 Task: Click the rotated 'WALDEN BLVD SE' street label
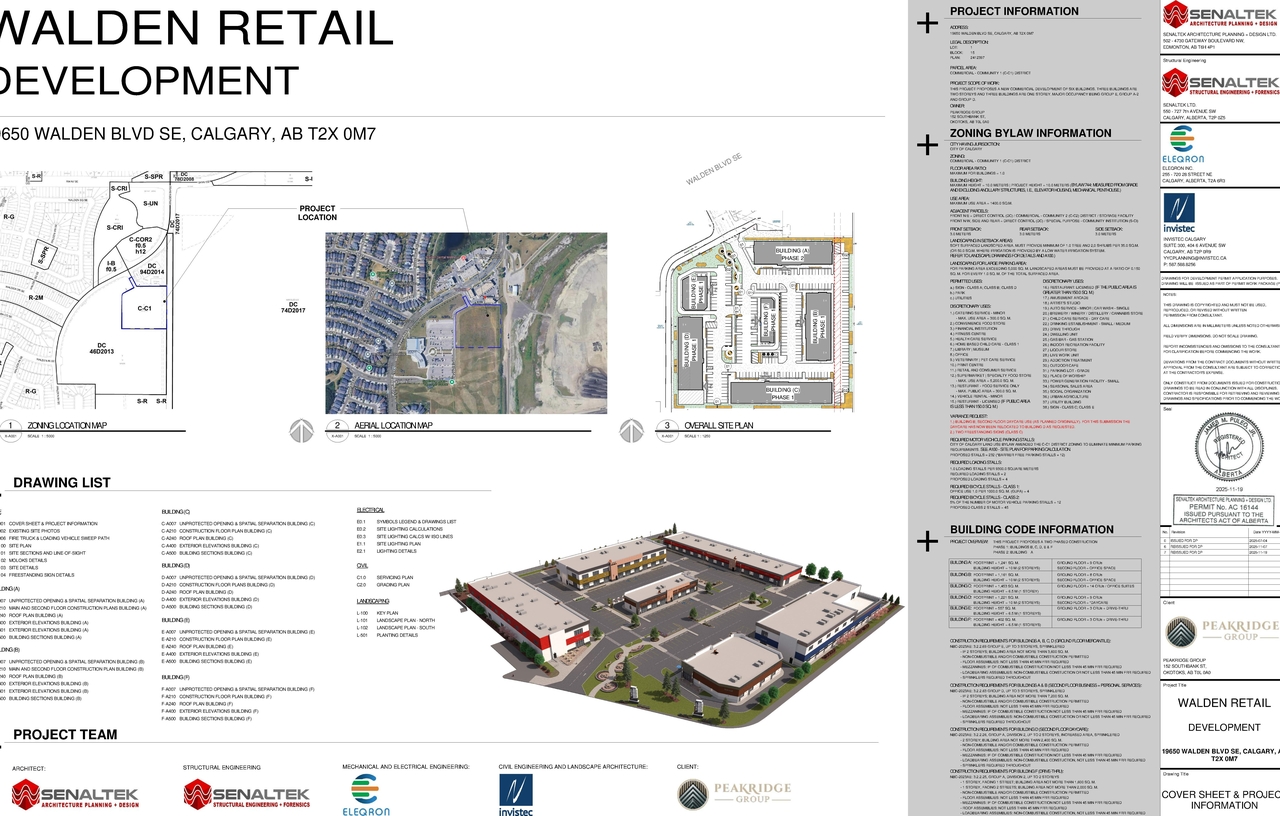[714, 170]
